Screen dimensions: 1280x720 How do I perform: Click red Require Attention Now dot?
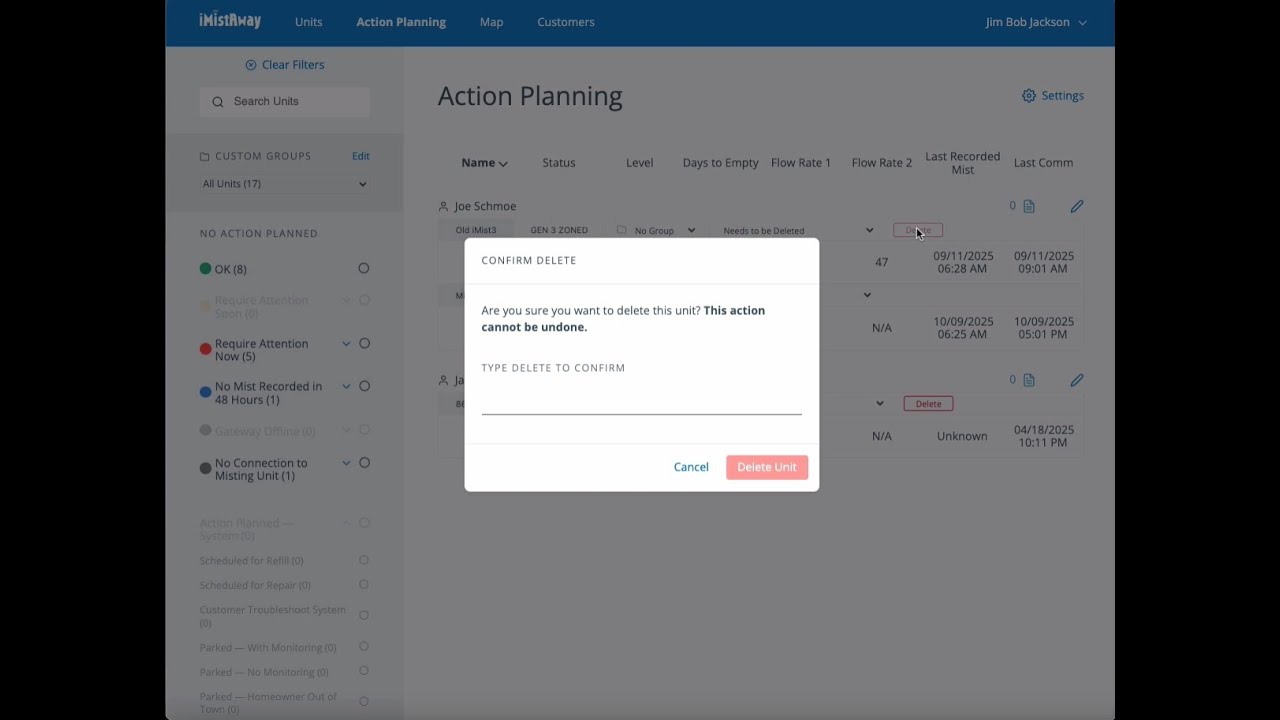point(205,350)
